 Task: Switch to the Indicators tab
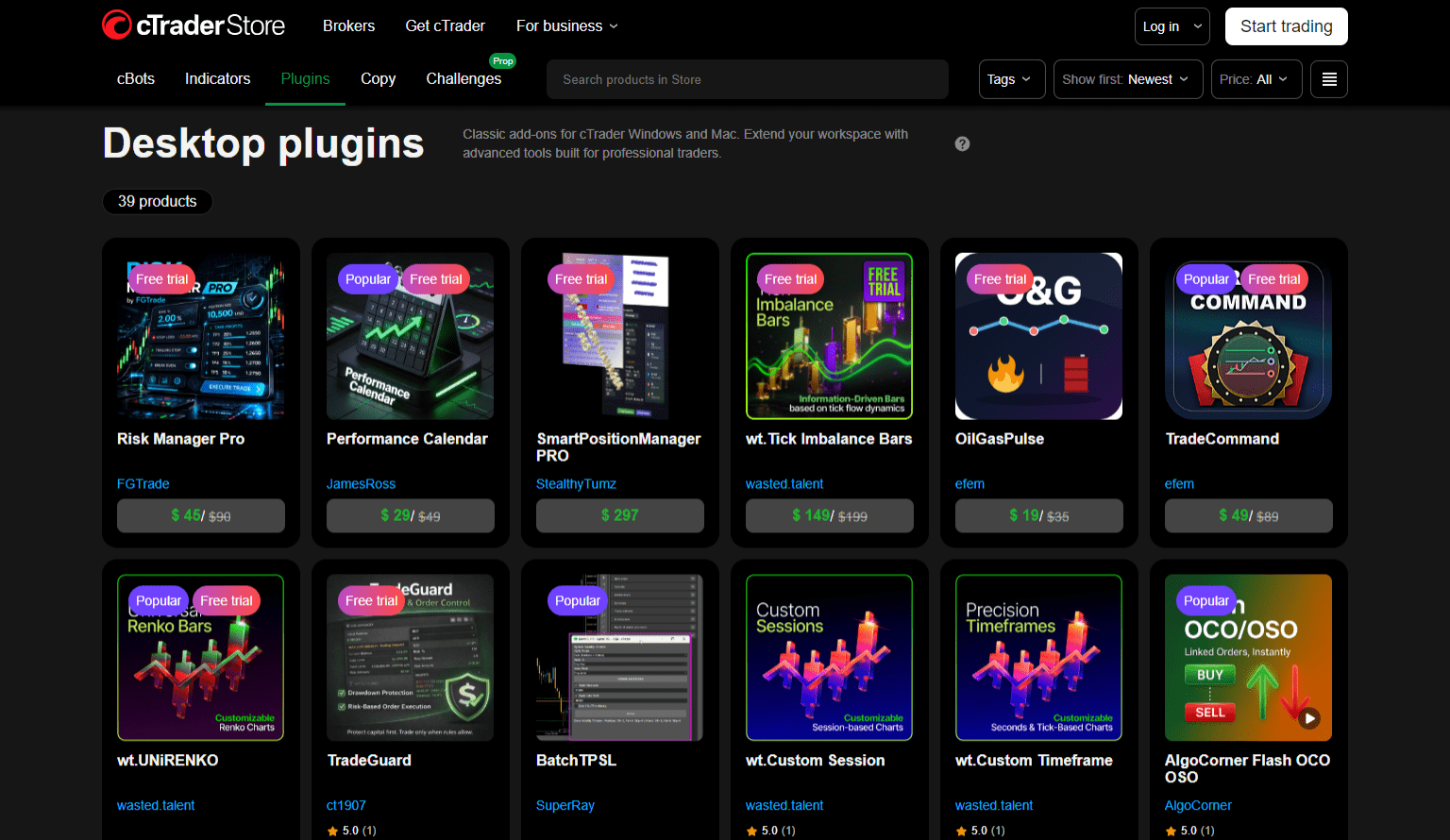[x=217, y=78]
